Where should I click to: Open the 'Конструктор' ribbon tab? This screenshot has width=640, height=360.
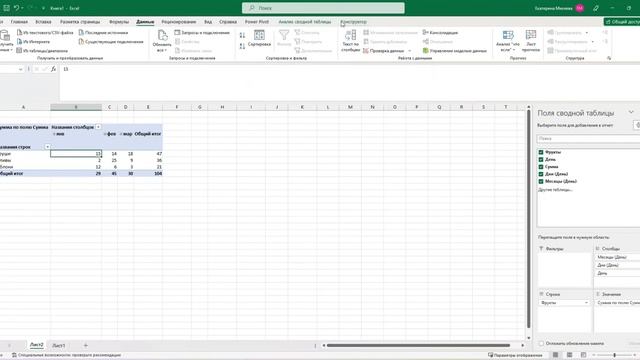coord(354,22)
